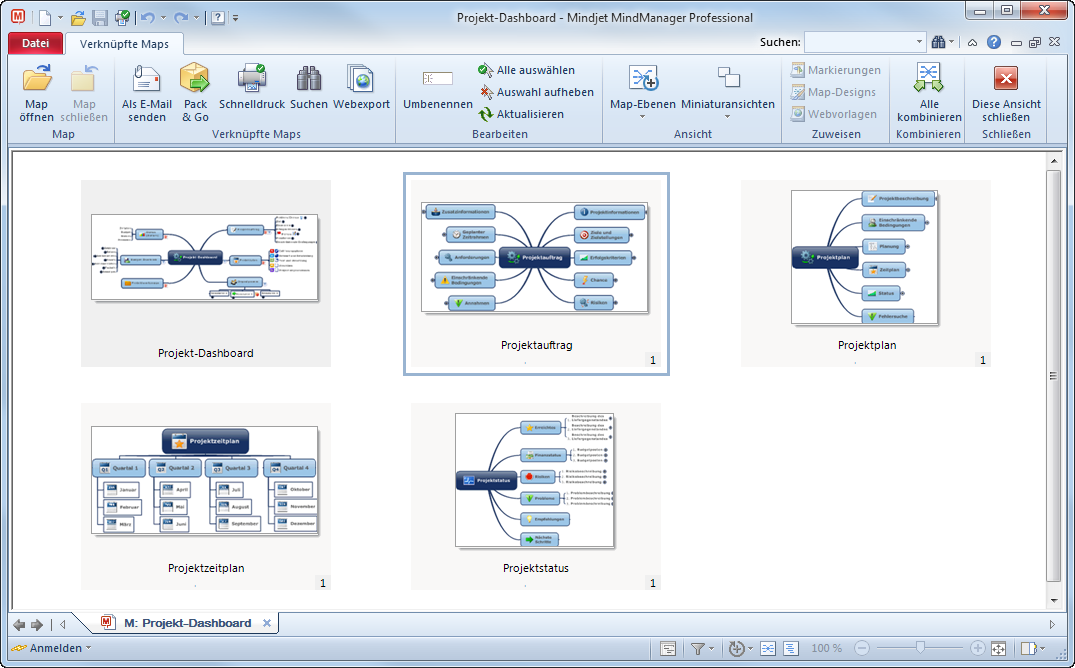
Task: Expand the Suchen field dropdown arrow
Action: 919,43
